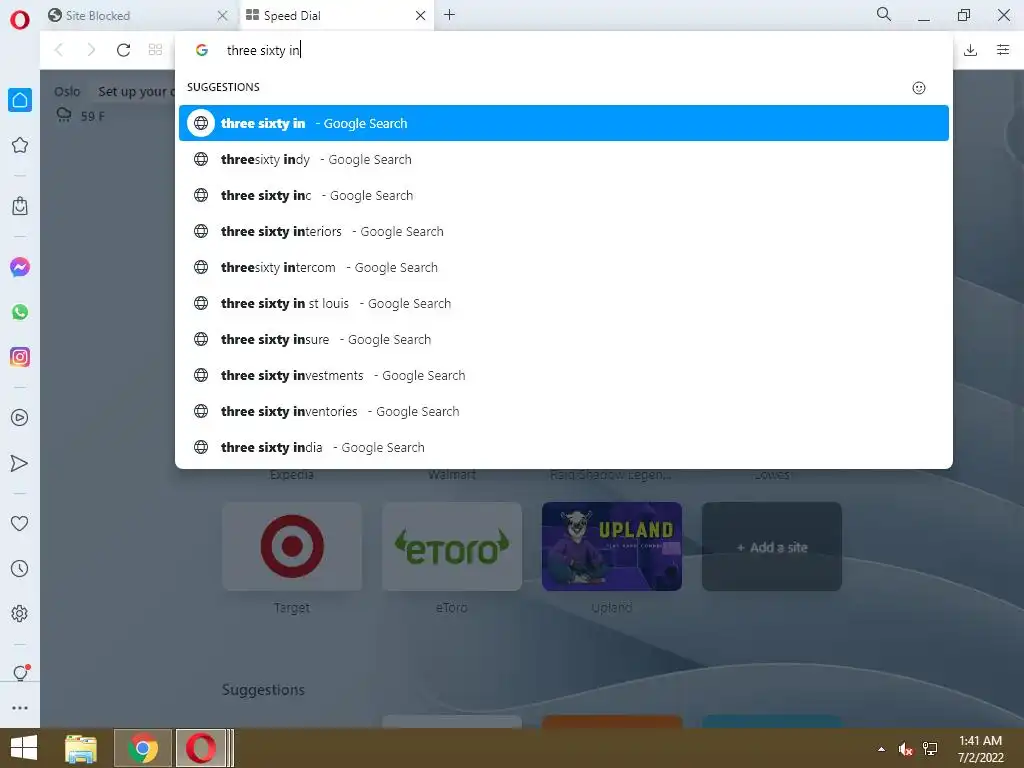Open Instagram in the sidebar
The width and height of the screenshot is (1024, 768).
(x=20, y=357)
